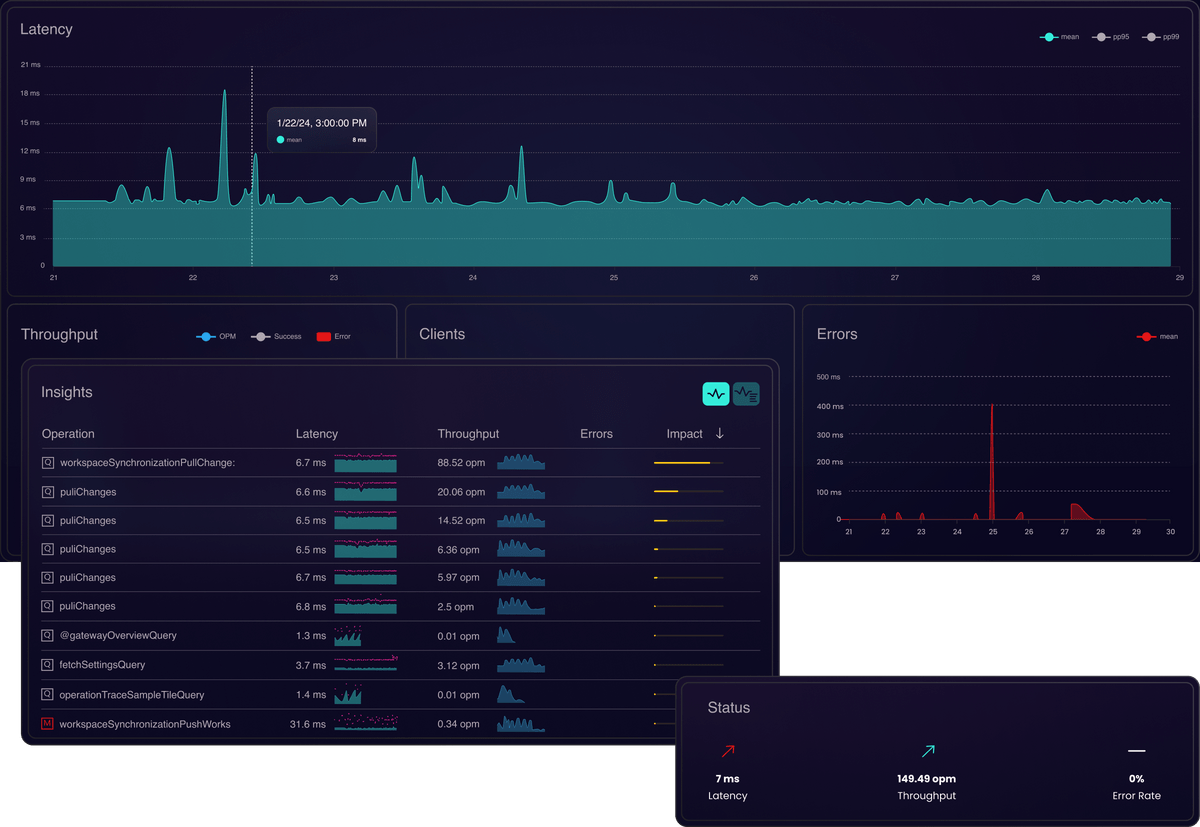The height and width of the screenshot is (827, 1200).
Task: Click the tall red error spike at 25
Action: coord(991,460)
